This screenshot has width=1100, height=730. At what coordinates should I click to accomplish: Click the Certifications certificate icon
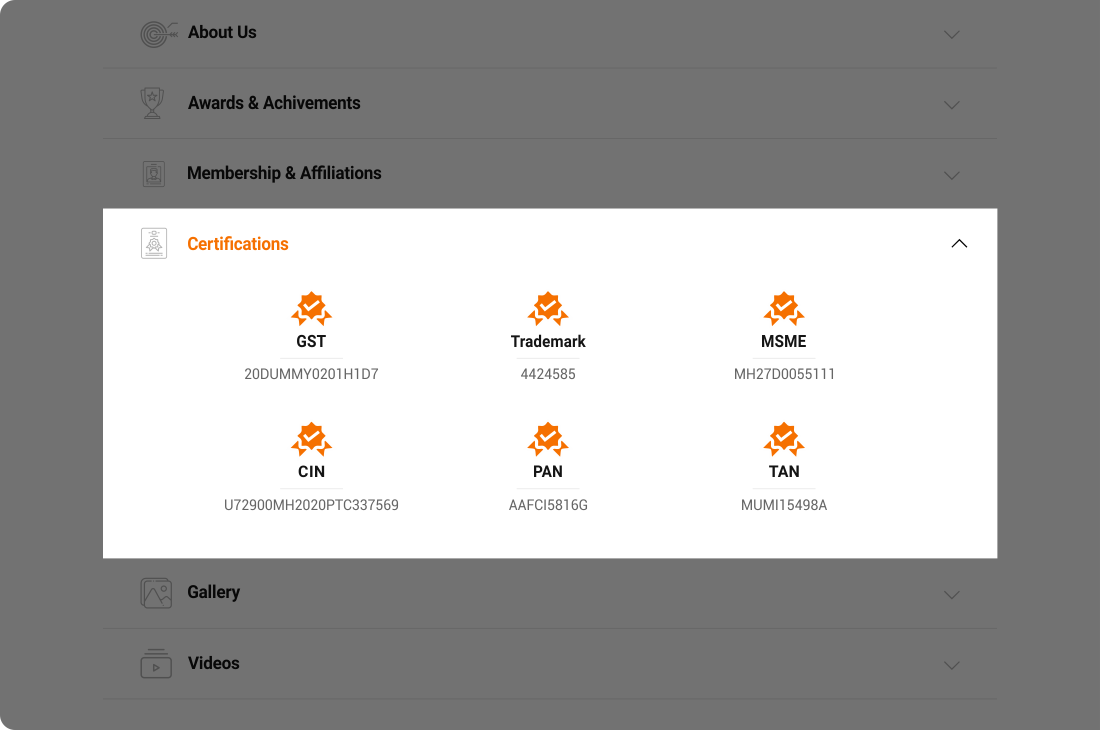[154, 243]
